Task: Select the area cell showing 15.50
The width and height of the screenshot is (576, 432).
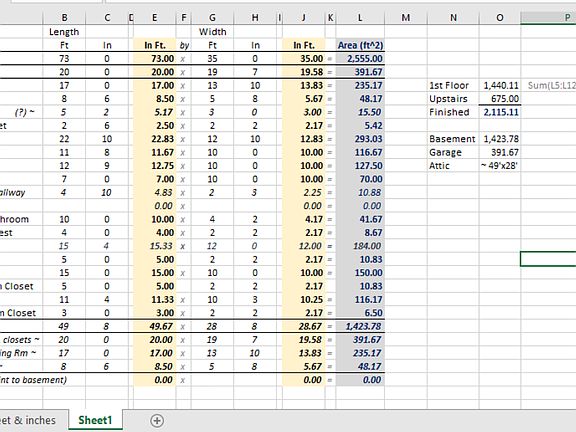Action: coord(360,112)
